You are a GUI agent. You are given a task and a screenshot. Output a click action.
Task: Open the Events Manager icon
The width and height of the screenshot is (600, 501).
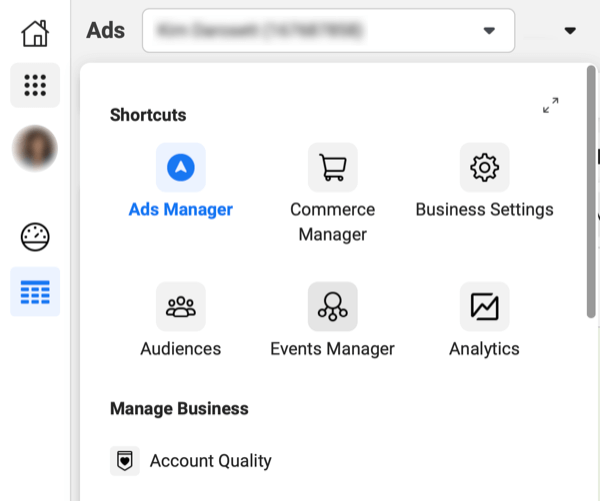pyautogui.click(x=333, y=307)
